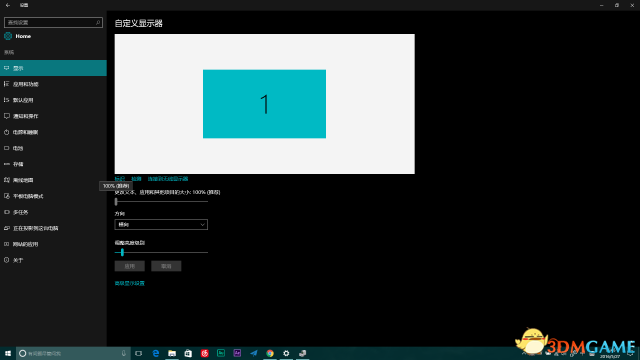The height and width of the screenshot is (360, 640).
Task: Click the brightness level slider handle
Action: point(122,253)
